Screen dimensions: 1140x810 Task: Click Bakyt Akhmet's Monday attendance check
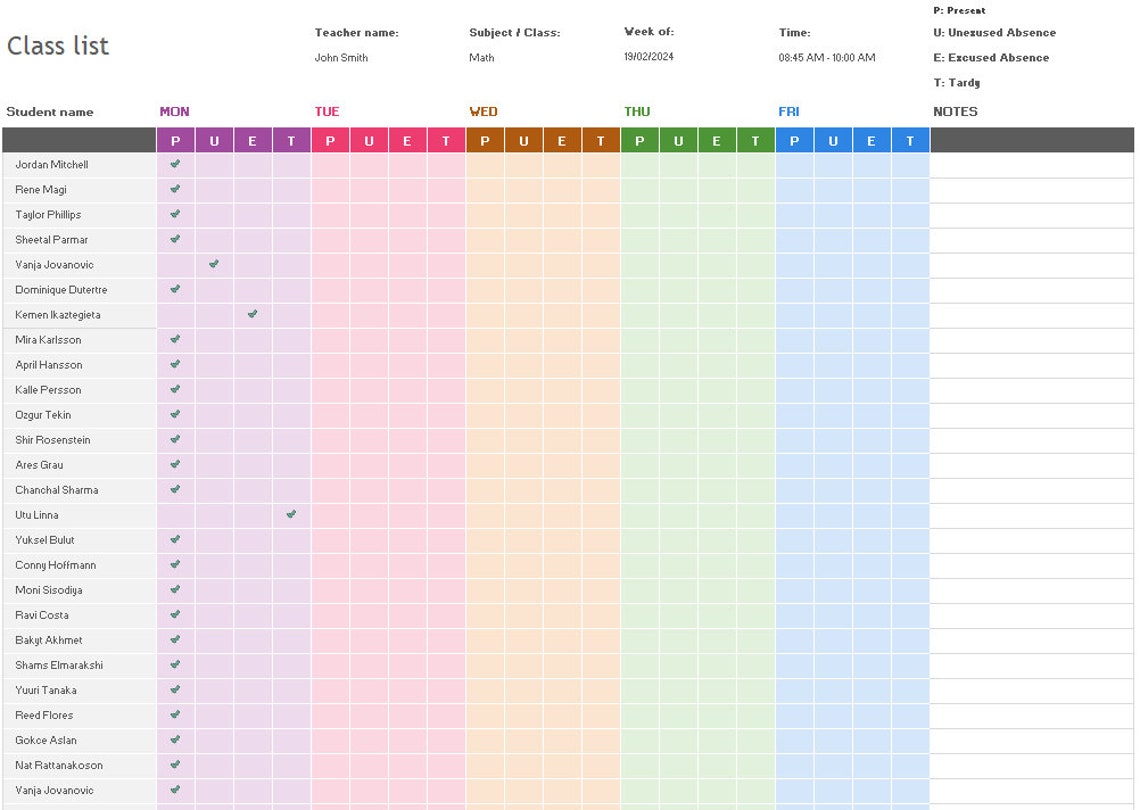(x=175, y=640)
